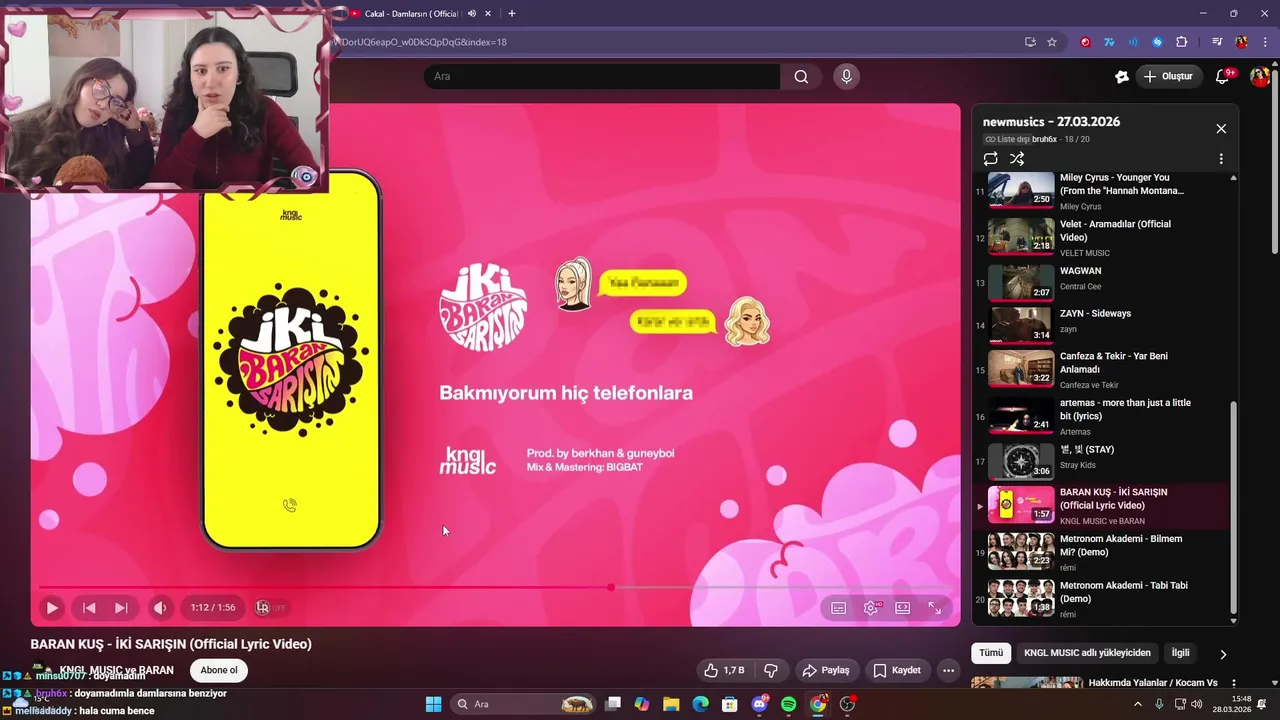Toggle theater mode
Viewport: 1280px width, 720px height.
click(x=903, y=607)
